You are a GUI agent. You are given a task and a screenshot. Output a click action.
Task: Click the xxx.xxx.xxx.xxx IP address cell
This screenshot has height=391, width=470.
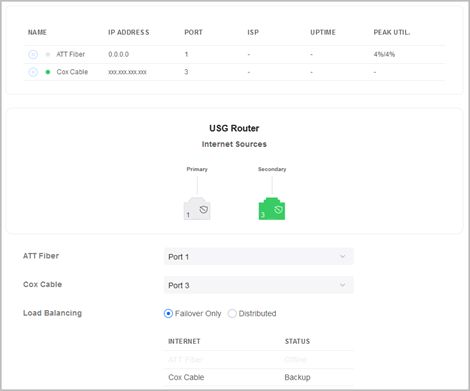(127, 72)
